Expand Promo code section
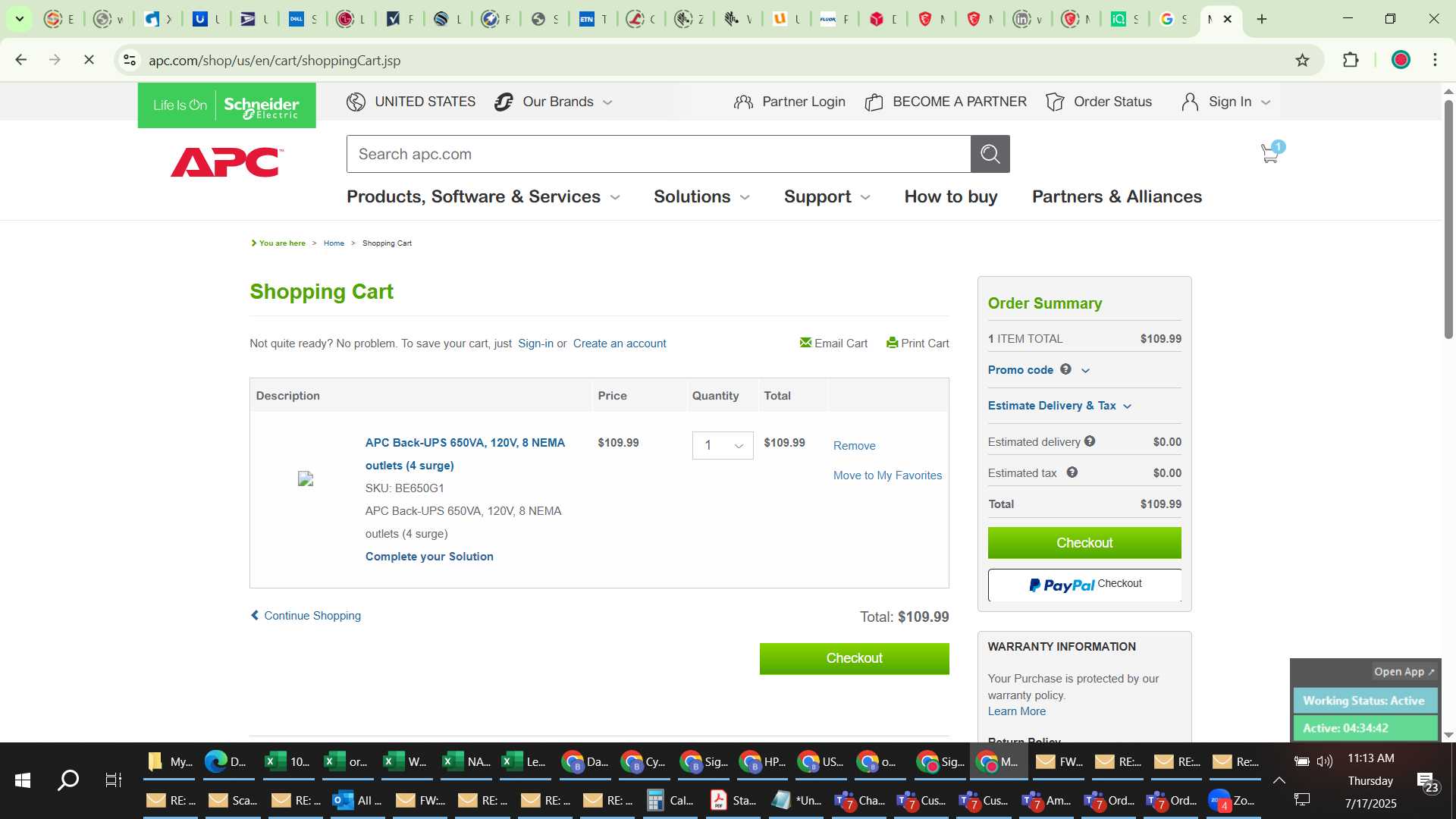Screen dimensions: 1456x819 1039,370
